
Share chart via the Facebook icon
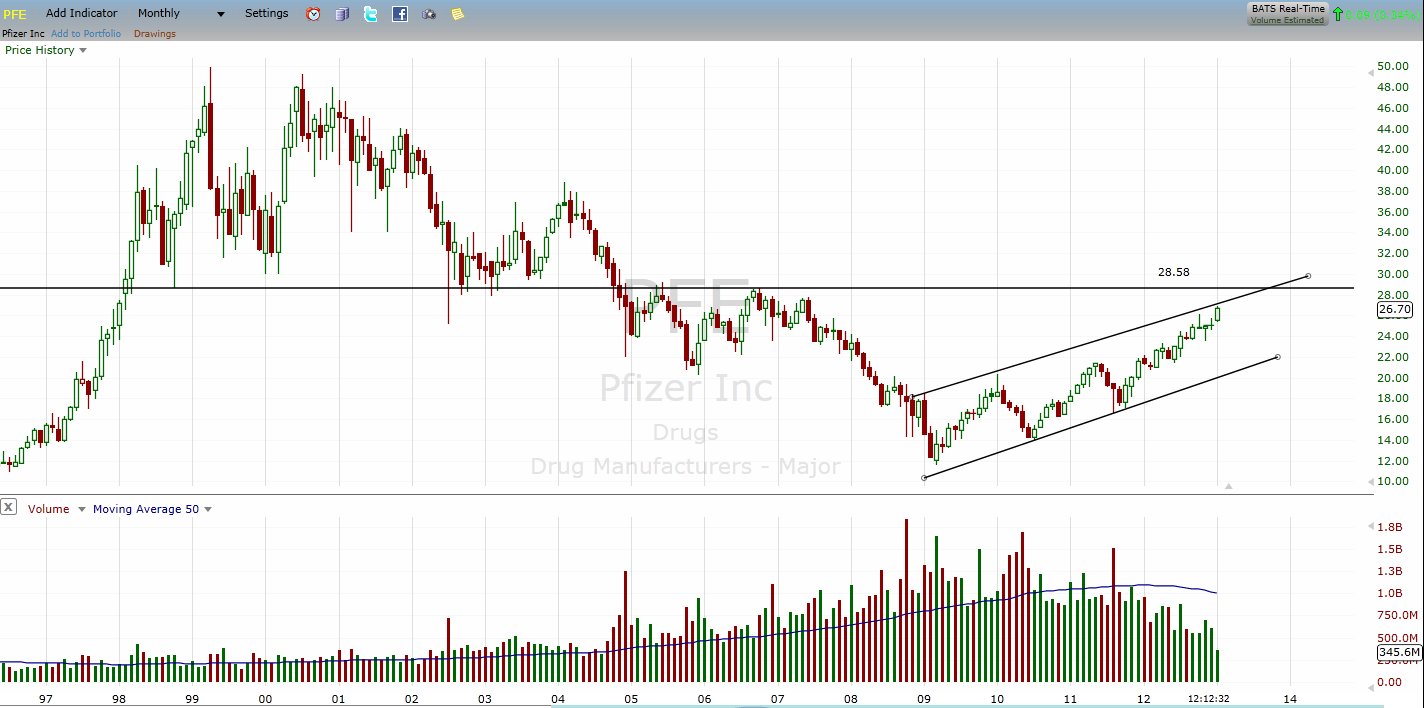coord(400,14)
